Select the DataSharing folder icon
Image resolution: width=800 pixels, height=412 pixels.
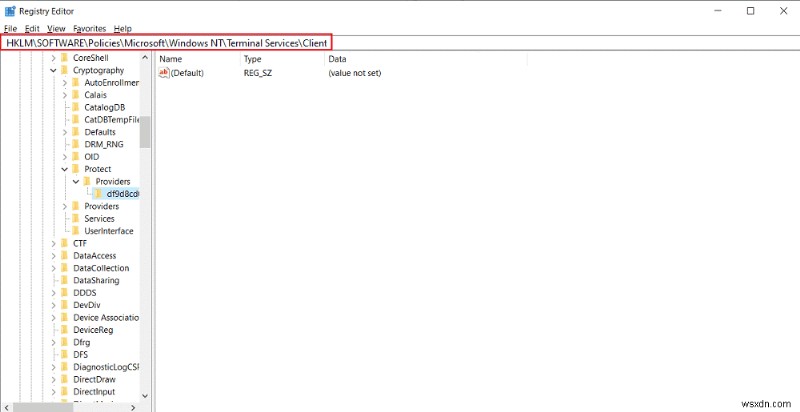[x=64, y=280]
